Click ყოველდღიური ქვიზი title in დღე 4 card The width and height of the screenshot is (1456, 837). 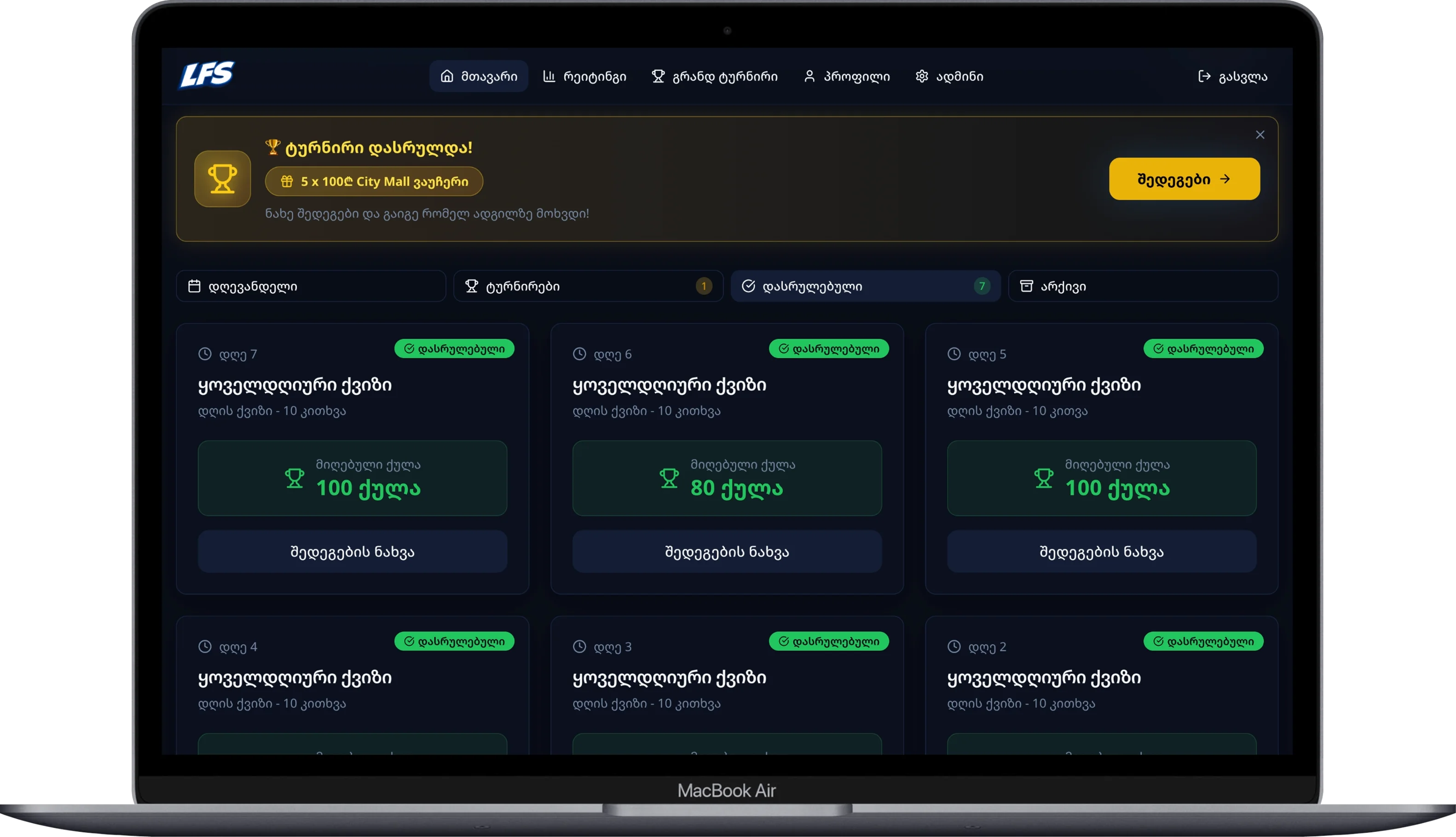pyautogui.click(x=295, y=678)
